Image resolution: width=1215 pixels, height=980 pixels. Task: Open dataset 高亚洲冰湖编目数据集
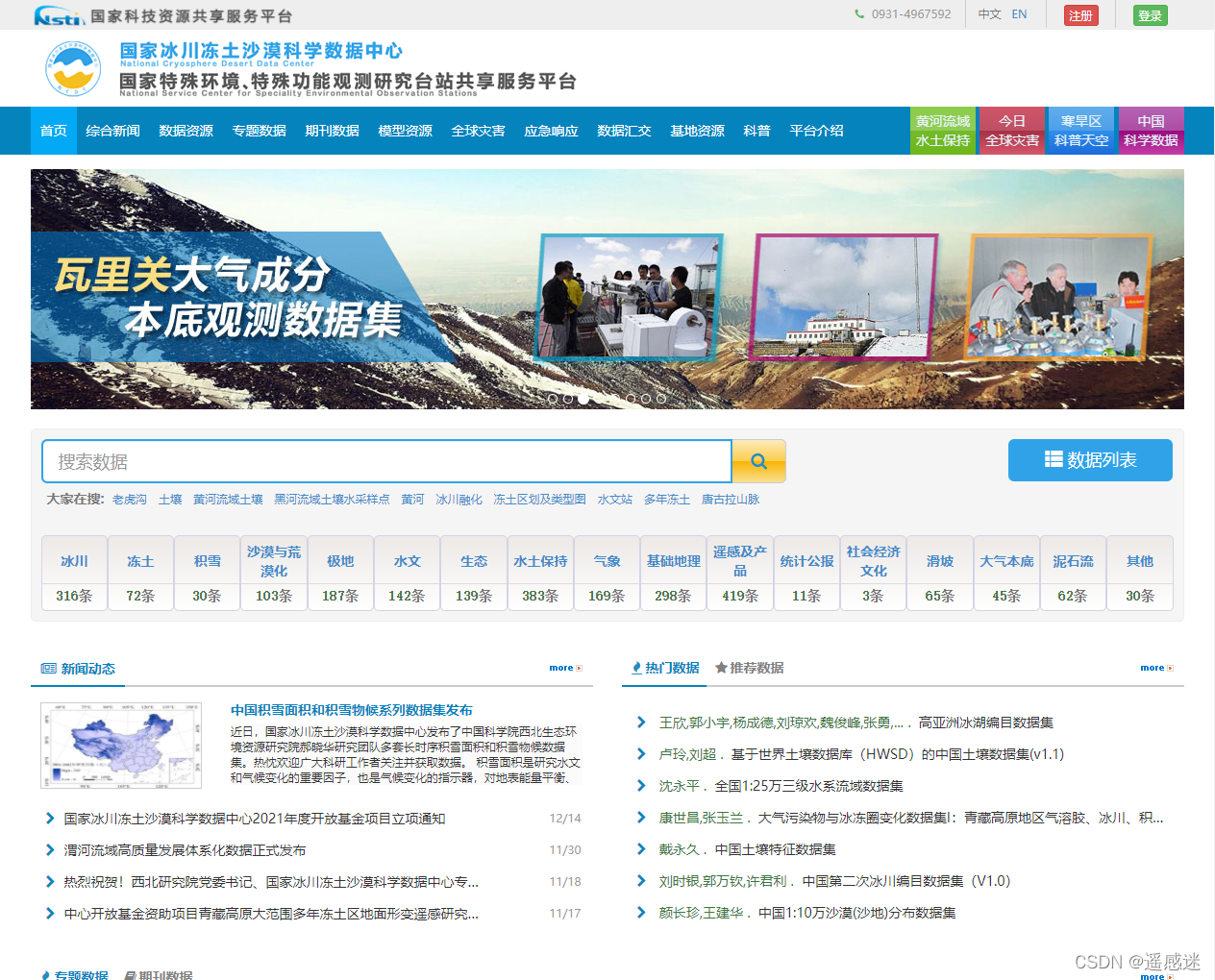[985, 723]
